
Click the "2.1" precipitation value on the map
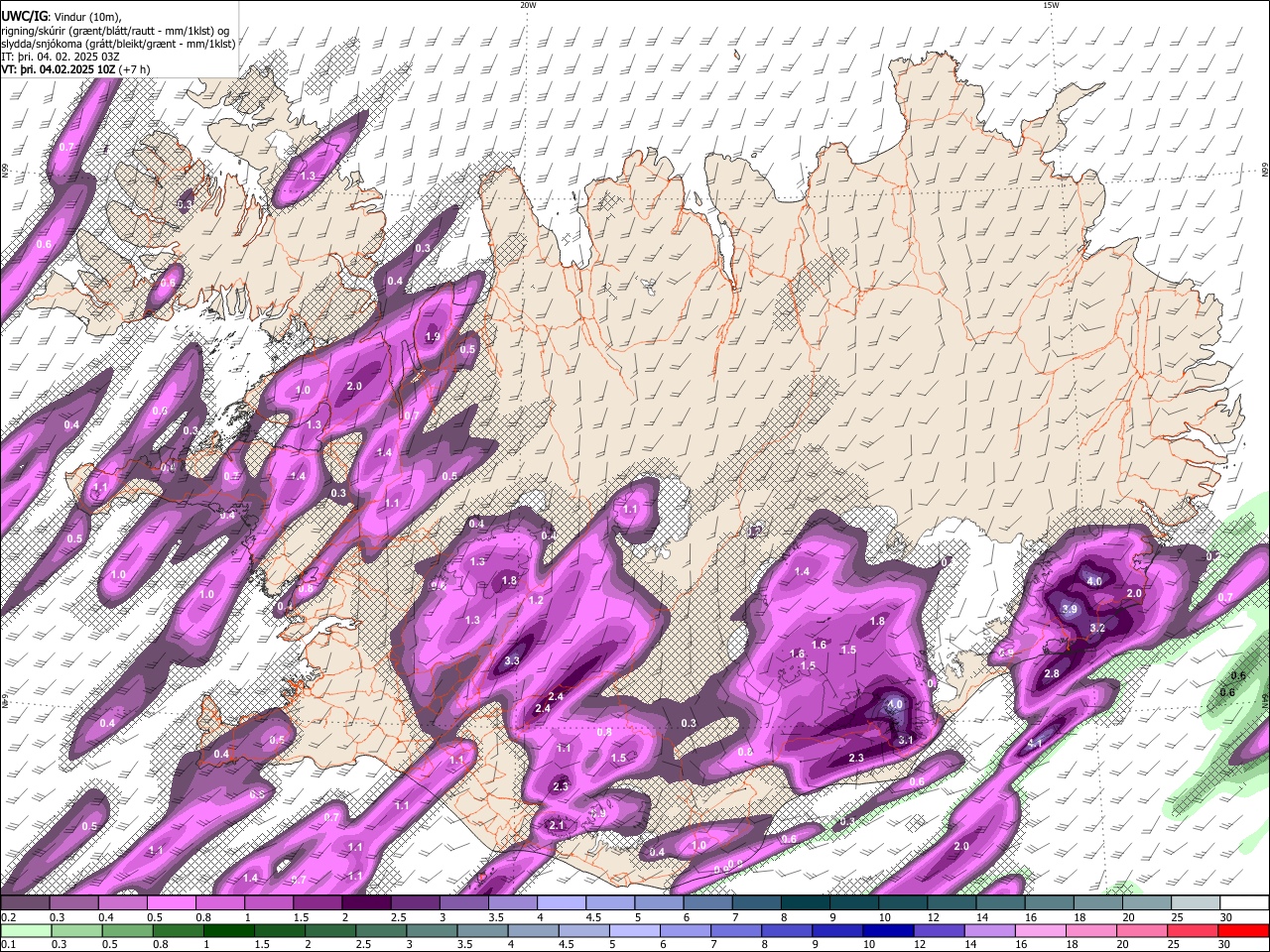pyautogui.click(x=557, y=825)
